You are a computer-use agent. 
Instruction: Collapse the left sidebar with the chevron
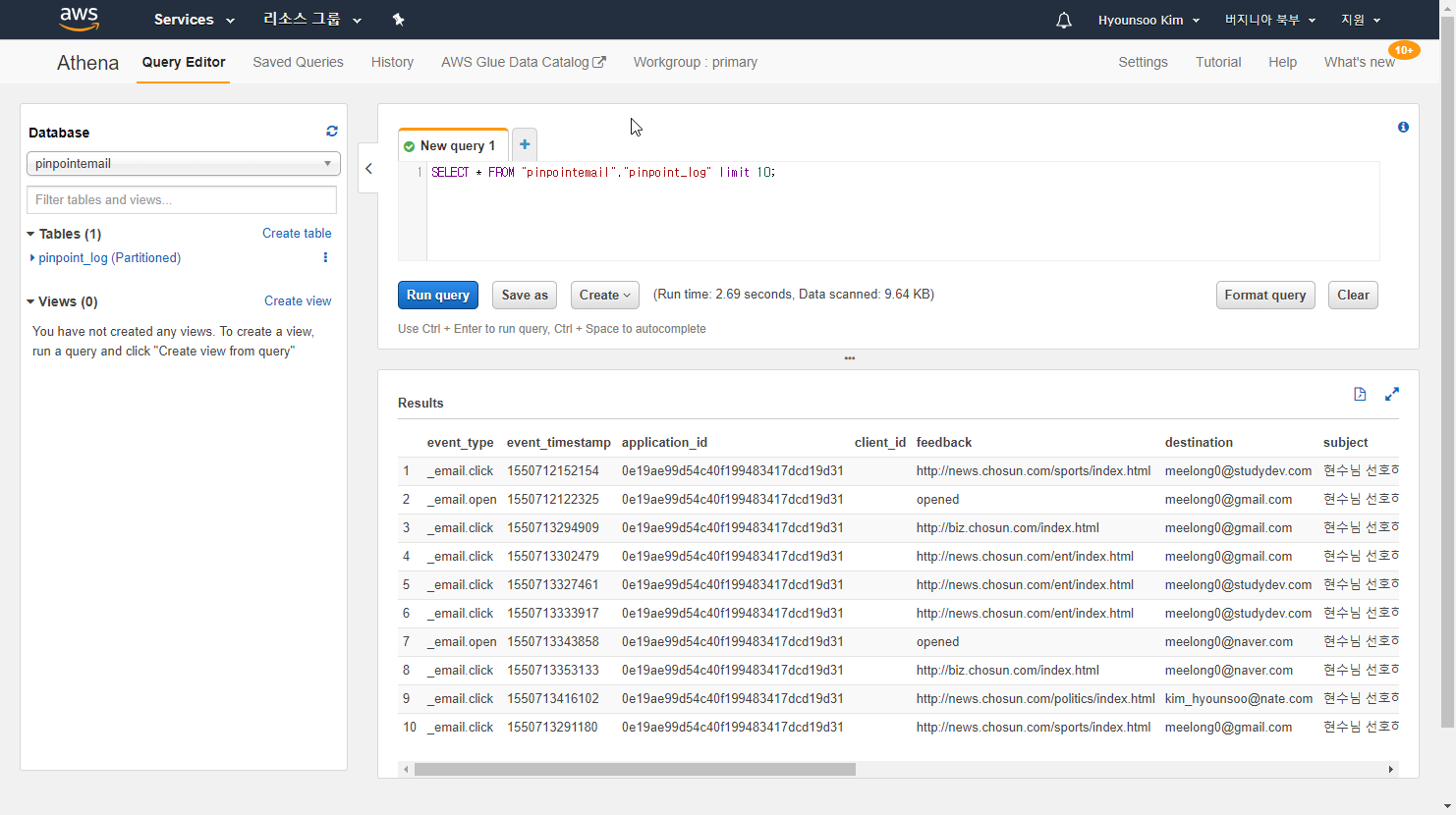[x=368, y=168]
